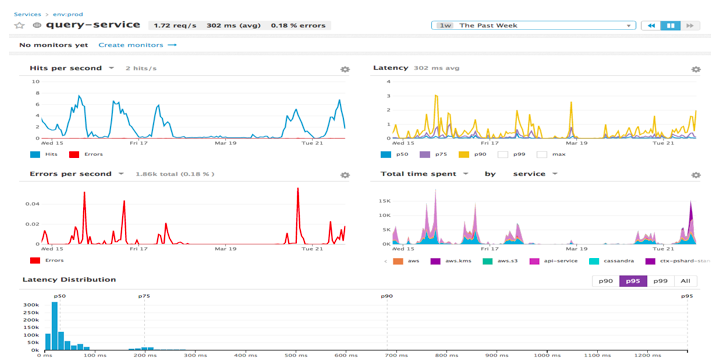
Task: Click the p95 marker in latency distribution
Action: 687,296
